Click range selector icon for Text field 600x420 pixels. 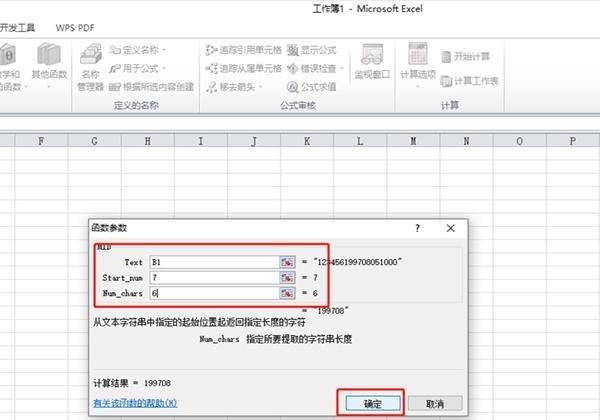[287, 262]
